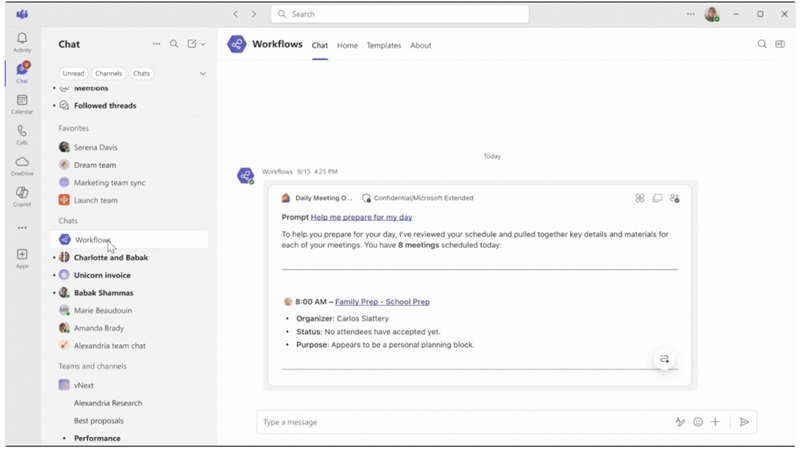Open Calendar from the left rail
The height and width of the screenshot is (449, 800).
tap(22, 104)
